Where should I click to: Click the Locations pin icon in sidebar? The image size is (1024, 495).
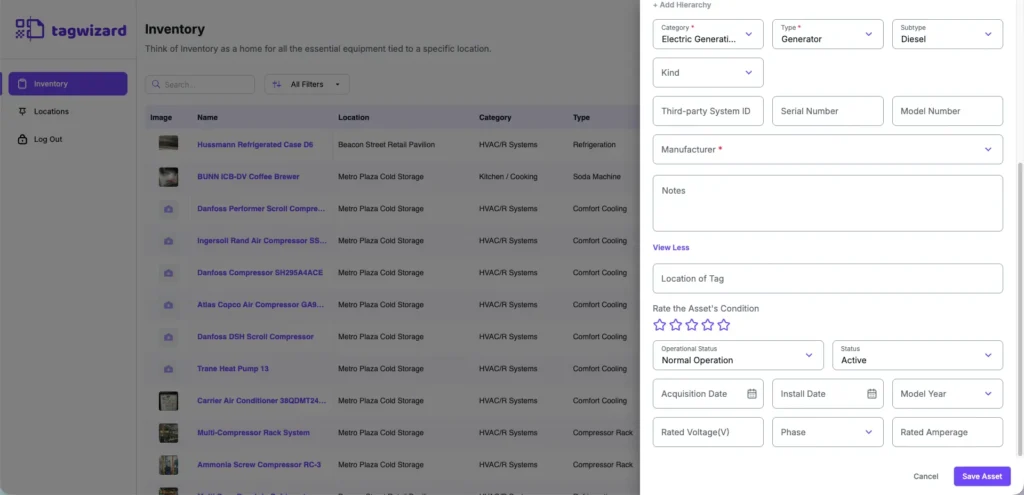click(x=22, y=112)
